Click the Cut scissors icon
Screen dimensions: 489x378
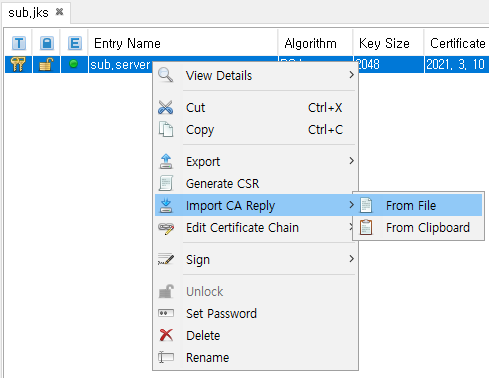click(166, 107)
